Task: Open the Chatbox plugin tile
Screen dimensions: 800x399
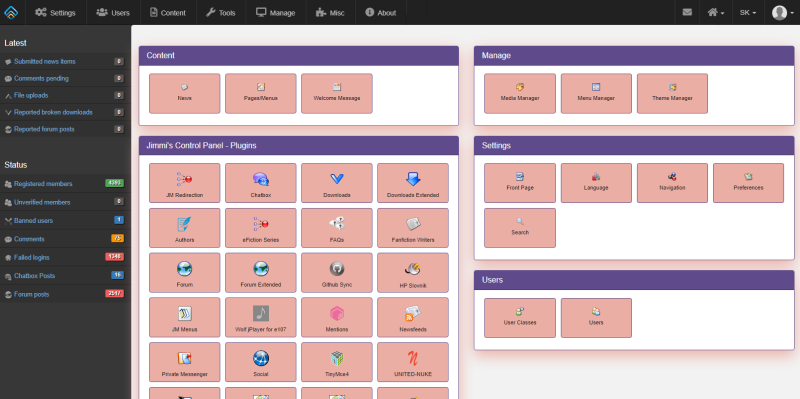Action: (261, 183)
